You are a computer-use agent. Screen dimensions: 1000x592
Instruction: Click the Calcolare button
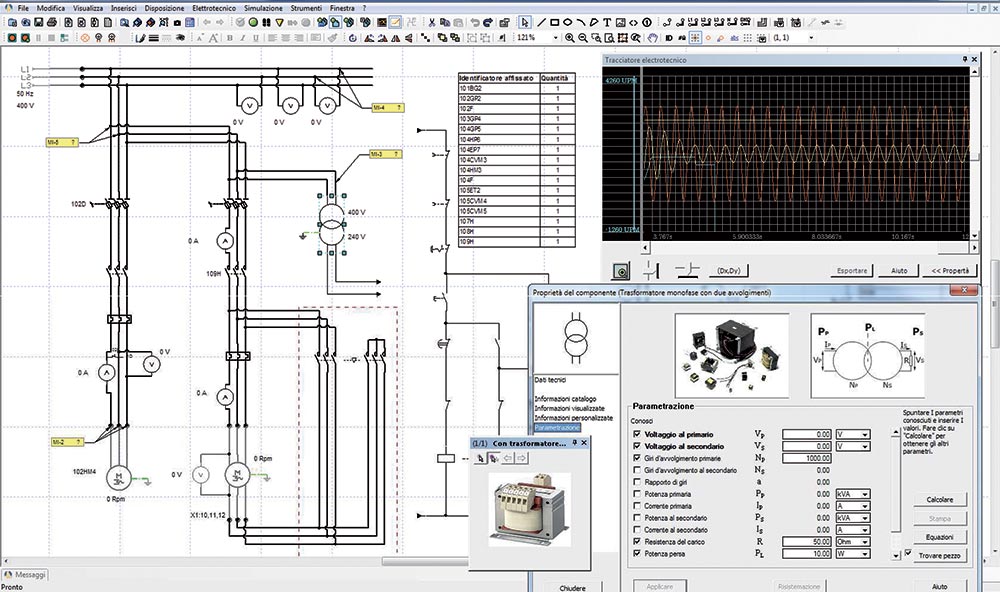pos(940,499)
